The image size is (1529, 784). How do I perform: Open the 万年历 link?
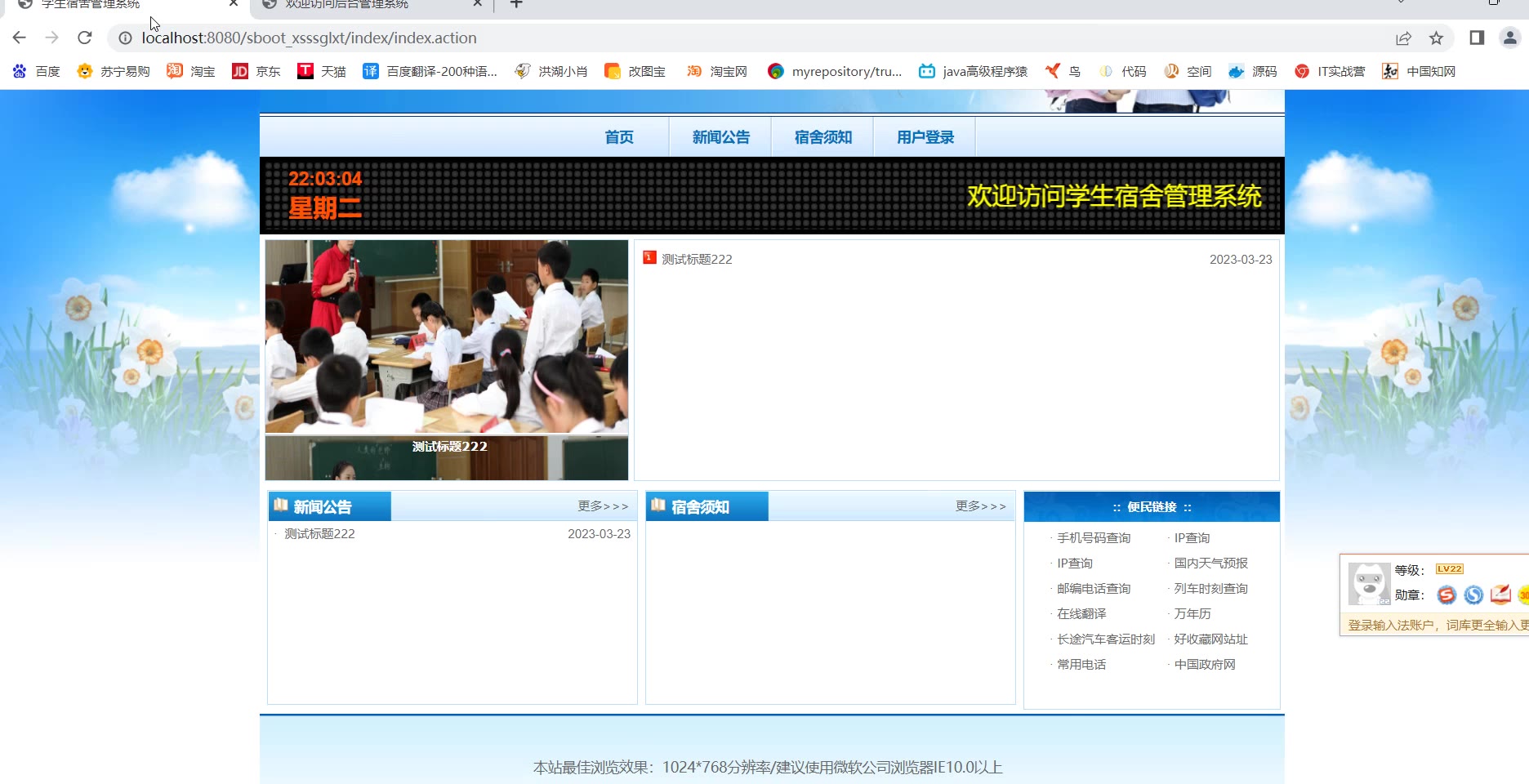click(1192, 613)
